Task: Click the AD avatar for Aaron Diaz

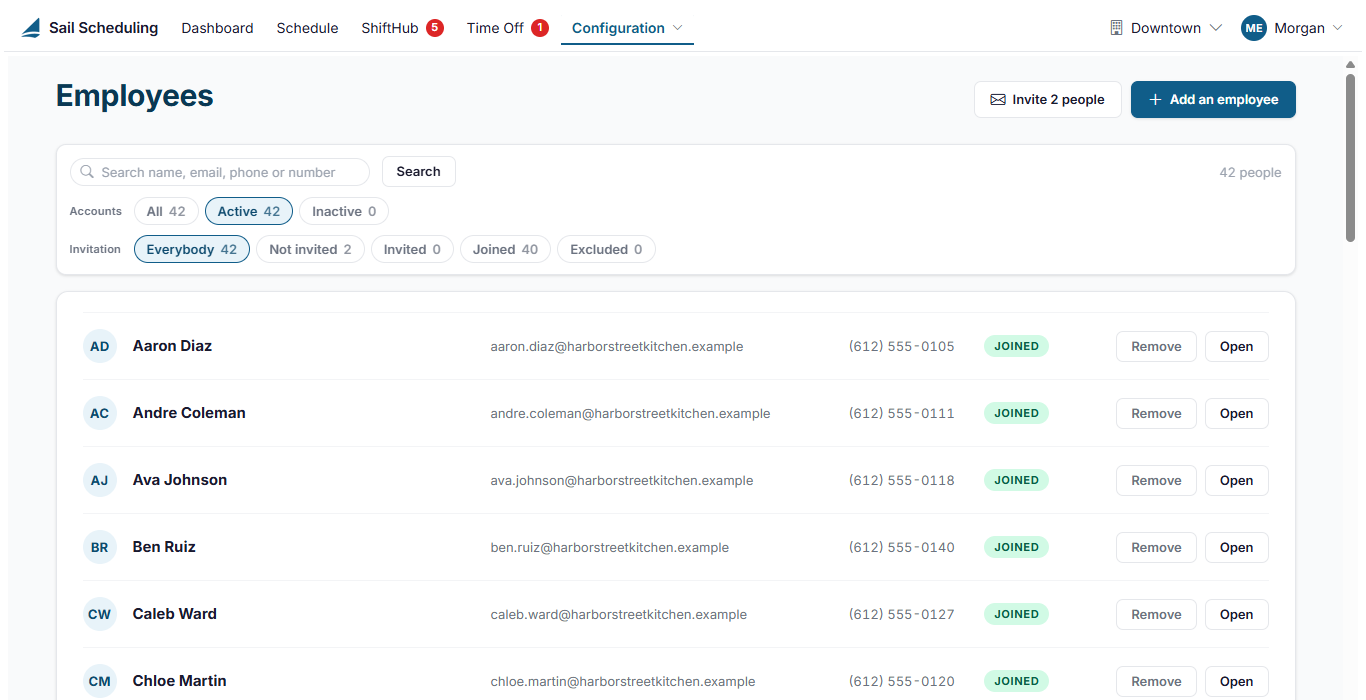Action: pos(100,347)
